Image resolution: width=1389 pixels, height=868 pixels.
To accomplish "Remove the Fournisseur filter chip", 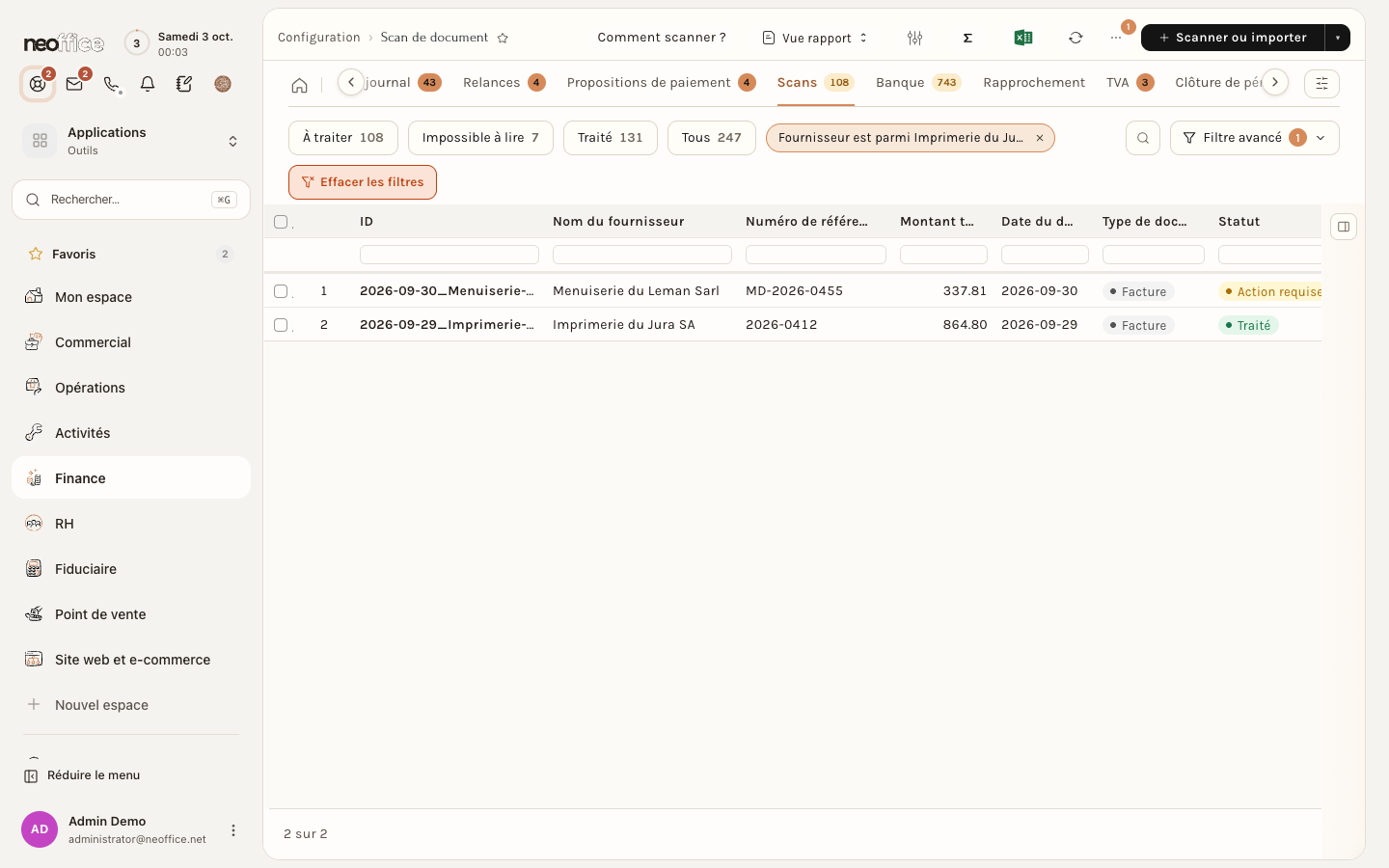I will coord(1040,138).
